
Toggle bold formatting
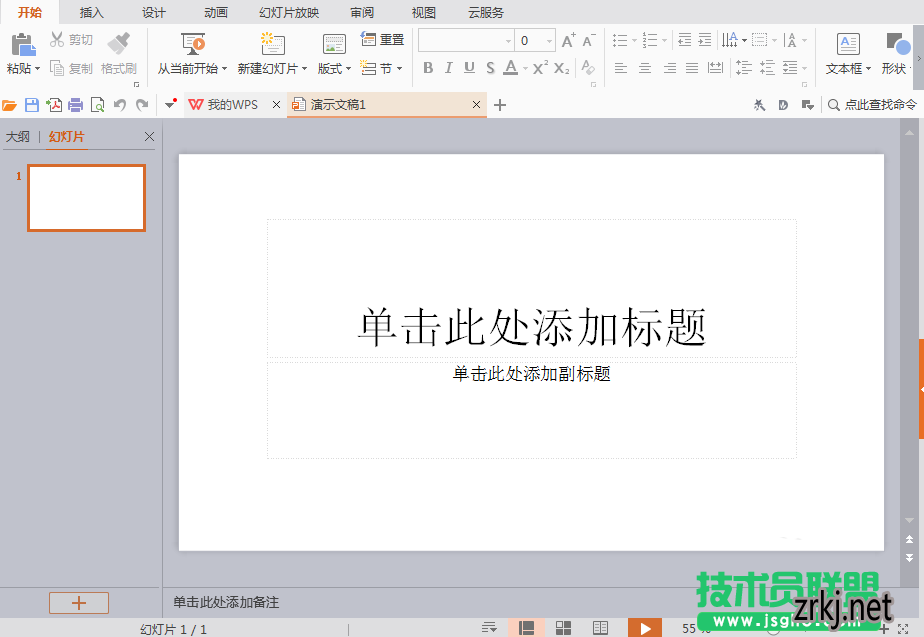click(428, 68)
